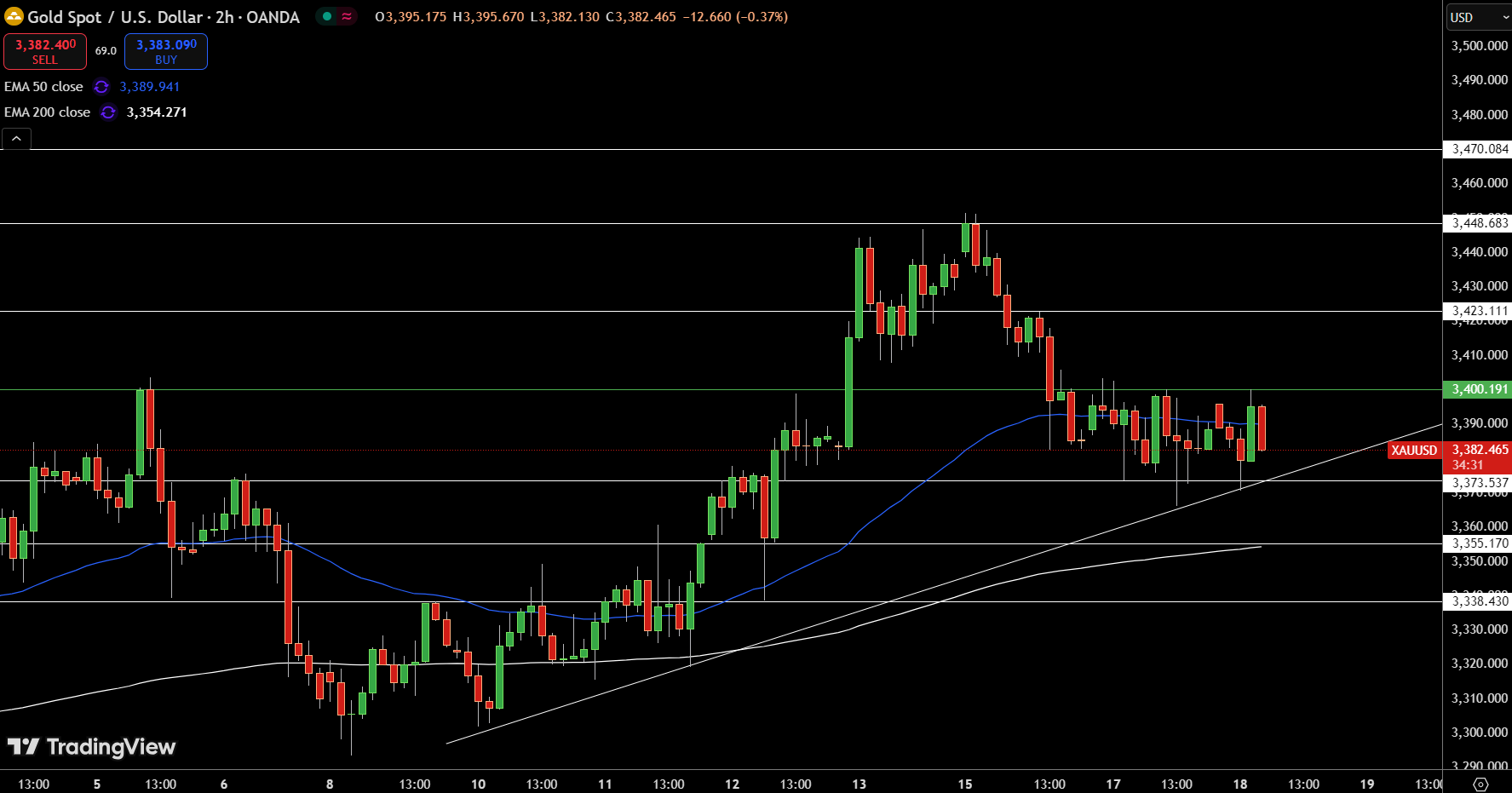Click the green market status dot
This screenshot has width=1512, height=793.
click(x=327, y=16)
